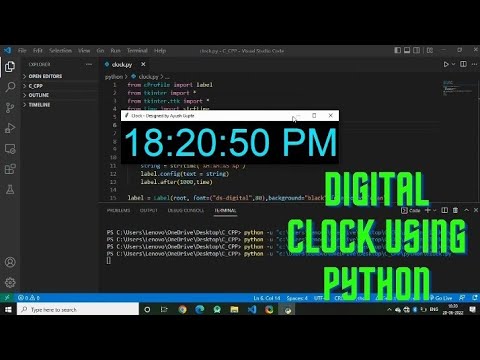Open the Source Control view
Viewport: 480px width, 360px height.
click(x=10, y=108)
